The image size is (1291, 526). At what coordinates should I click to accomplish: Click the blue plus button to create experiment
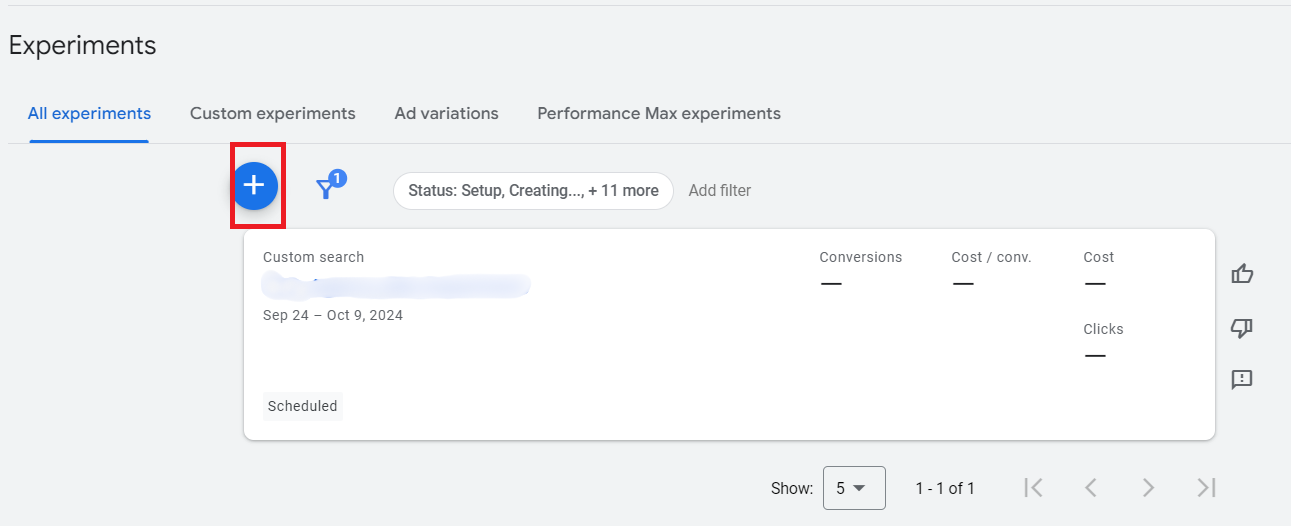pyautogui.click(x=255, y=185)
